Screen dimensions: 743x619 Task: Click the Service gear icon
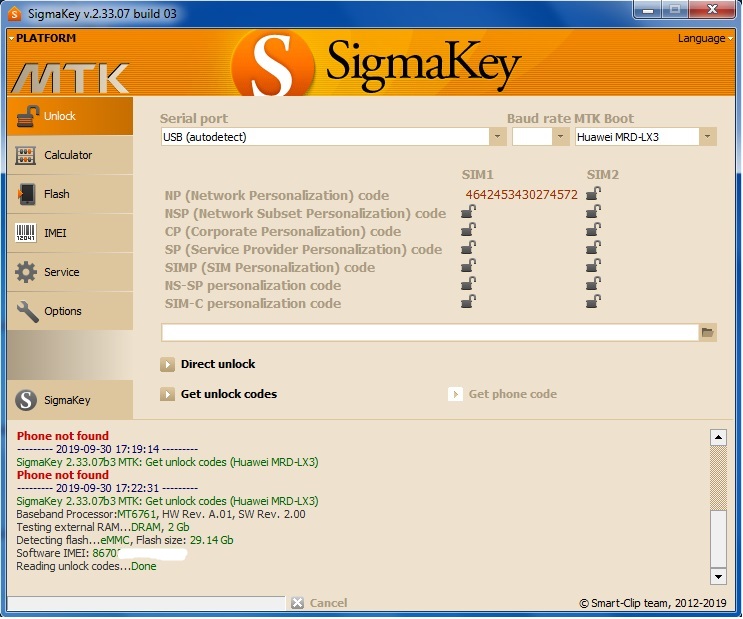[x=26, y=272]
